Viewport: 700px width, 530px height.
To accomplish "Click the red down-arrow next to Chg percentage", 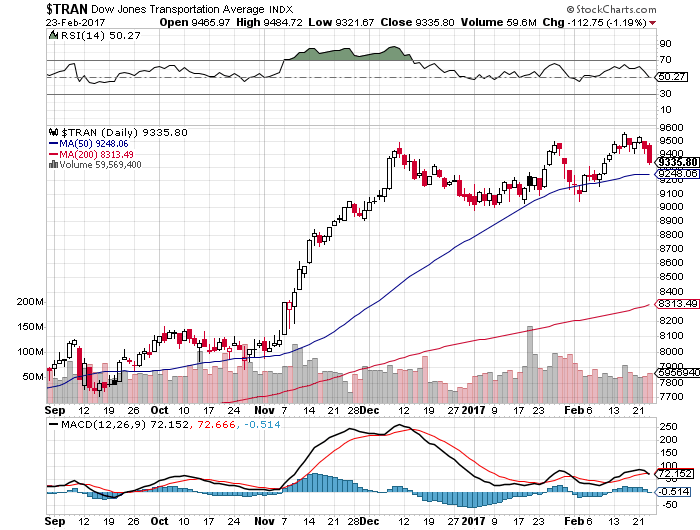I will (653, 23).
